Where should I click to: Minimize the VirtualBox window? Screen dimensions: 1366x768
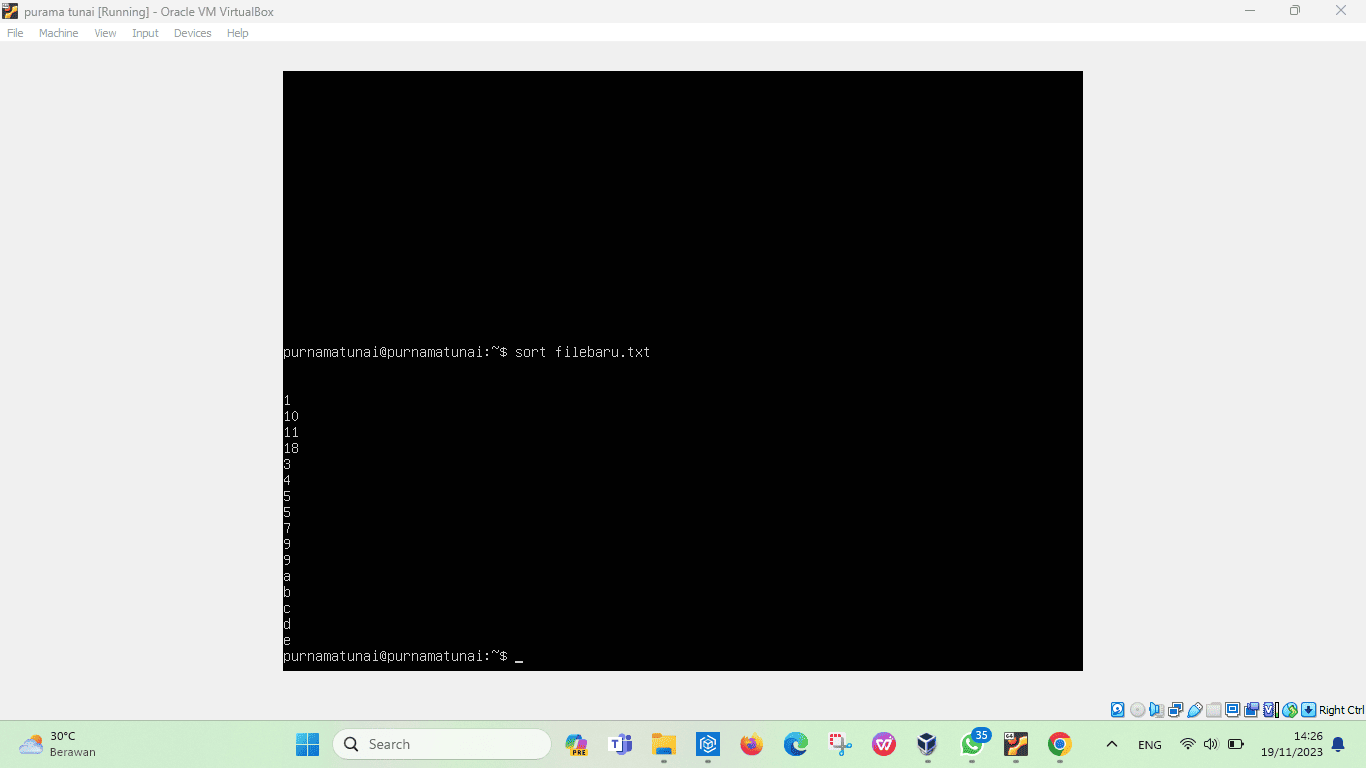tap(1250, 11)
